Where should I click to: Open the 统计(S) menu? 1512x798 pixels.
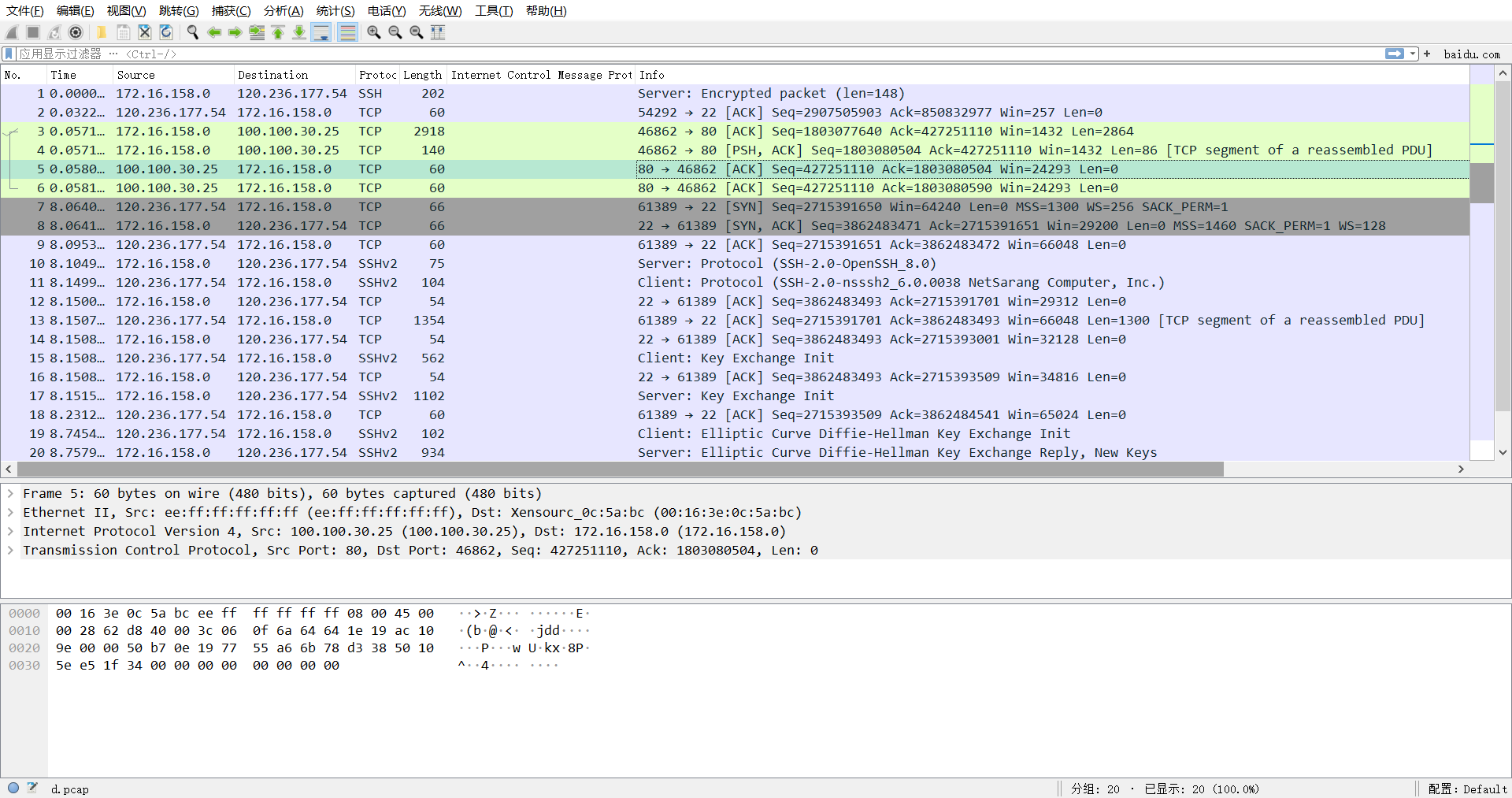coord(335,11)
